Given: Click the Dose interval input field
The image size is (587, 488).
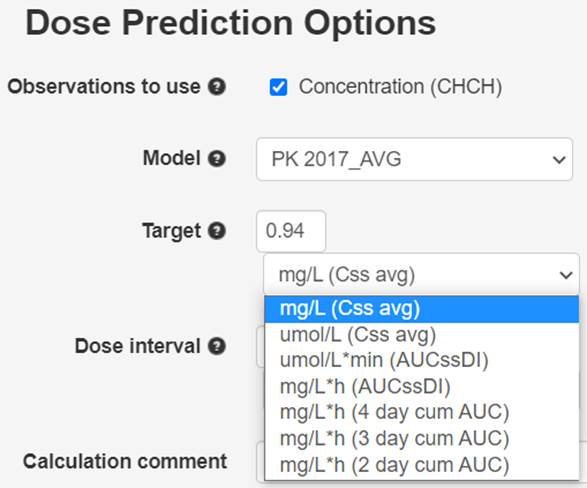Looking at the screenshot, I should click(260, 347).
